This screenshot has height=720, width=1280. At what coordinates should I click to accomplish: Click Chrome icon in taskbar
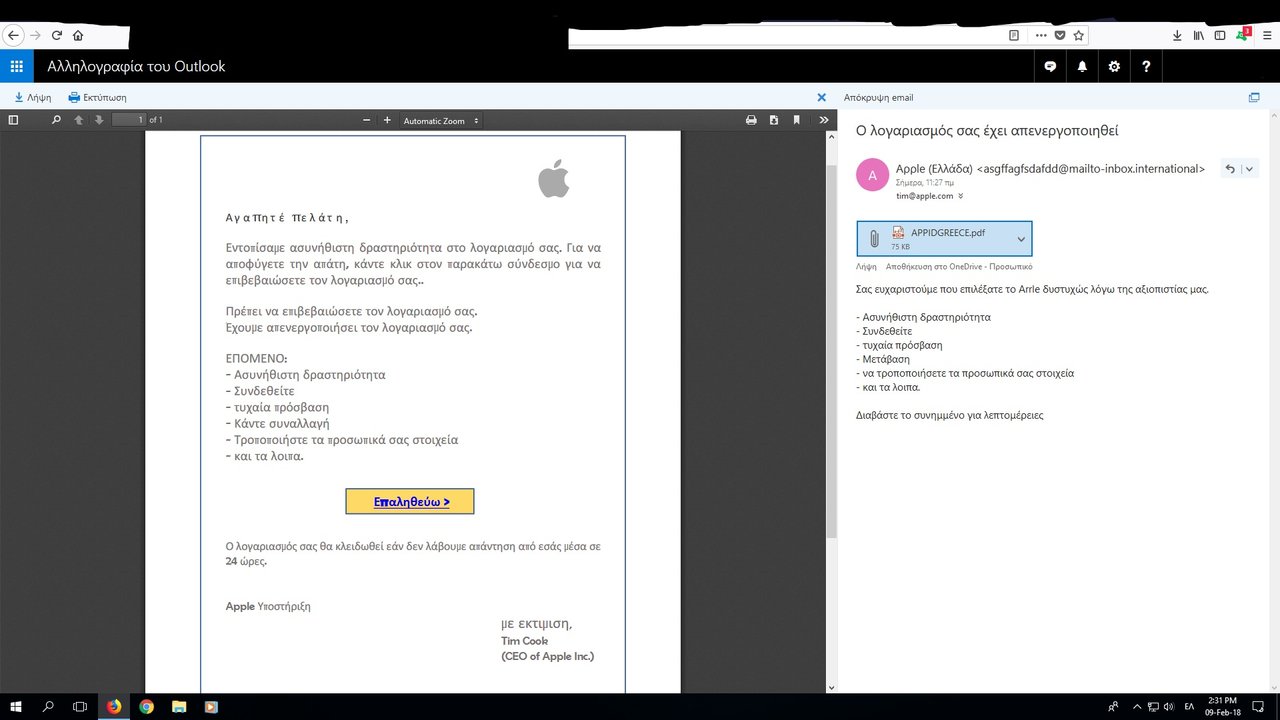(146, 706)
